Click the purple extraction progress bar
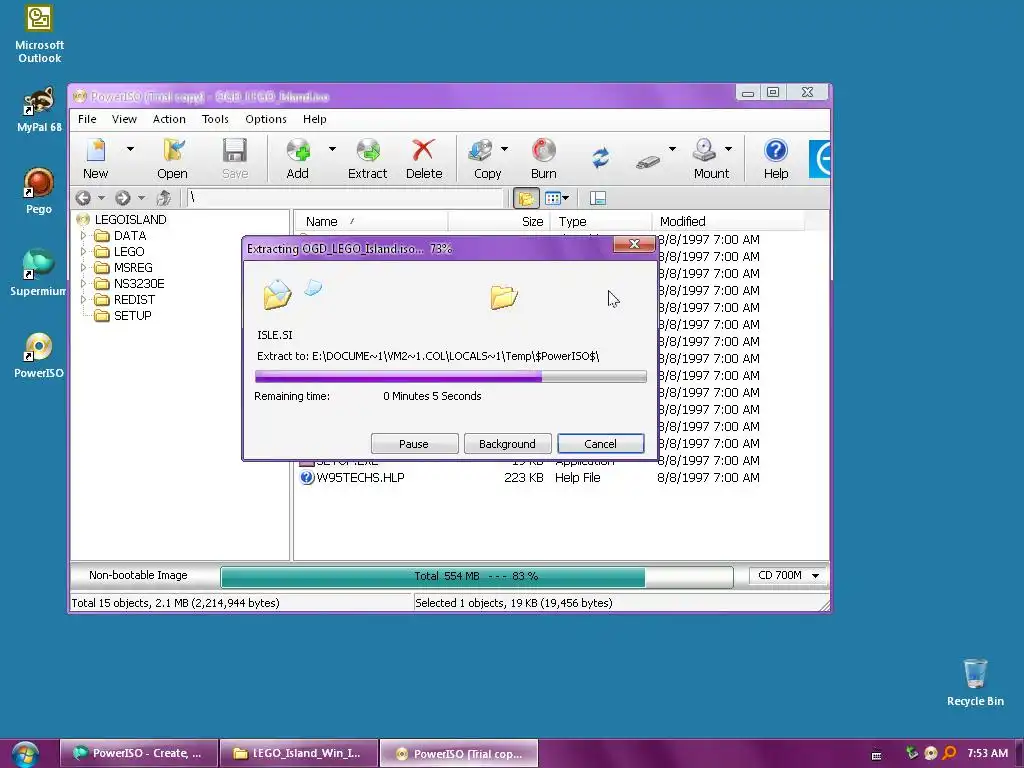The width and height of the screenshot is (1024, 768). [x=451, y=376]
